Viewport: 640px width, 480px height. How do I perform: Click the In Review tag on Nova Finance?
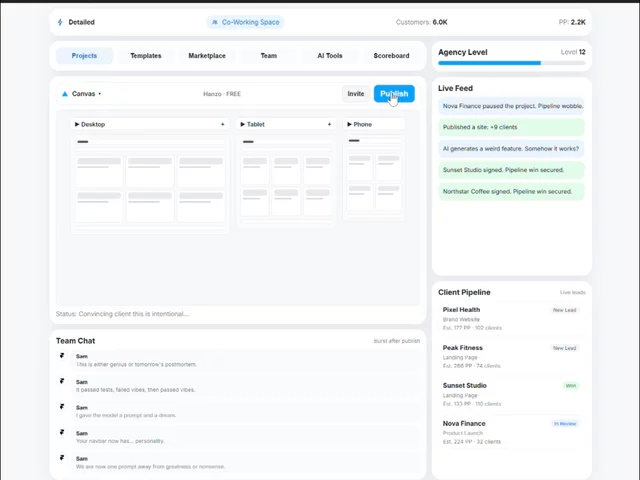point(565,424)
